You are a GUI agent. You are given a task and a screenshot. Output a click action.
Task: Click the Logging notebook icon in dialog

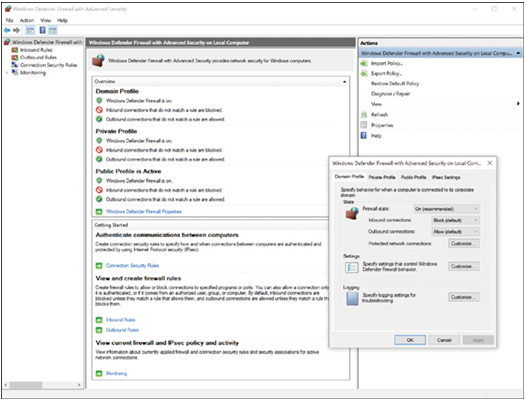(x=352, y=298)
